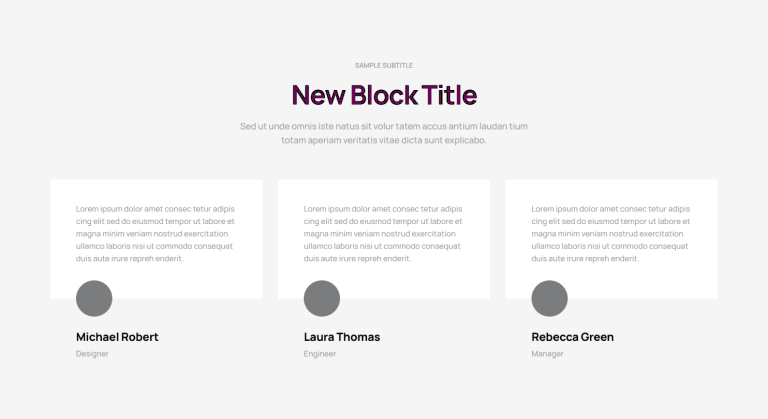Image resolution: width=768 pixels, height=419 pixels.
Task: Click the third testimonial card's Lorem ipsum text
Action: [611, 234]
